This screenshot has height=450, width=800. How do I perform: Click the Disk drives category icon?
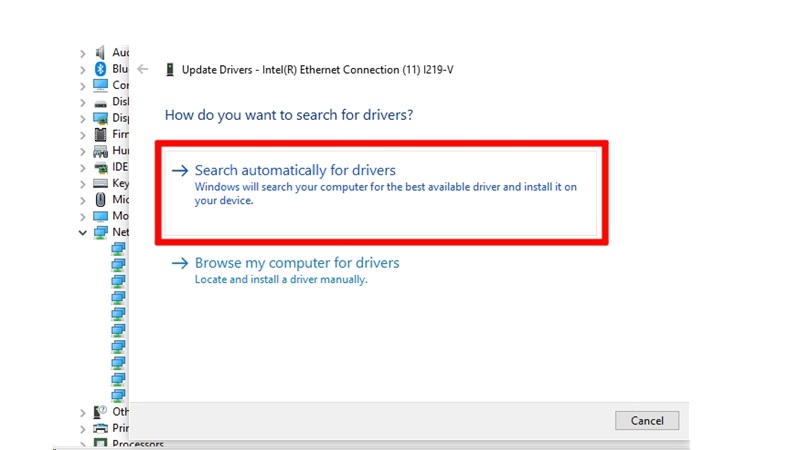[100, 102]
